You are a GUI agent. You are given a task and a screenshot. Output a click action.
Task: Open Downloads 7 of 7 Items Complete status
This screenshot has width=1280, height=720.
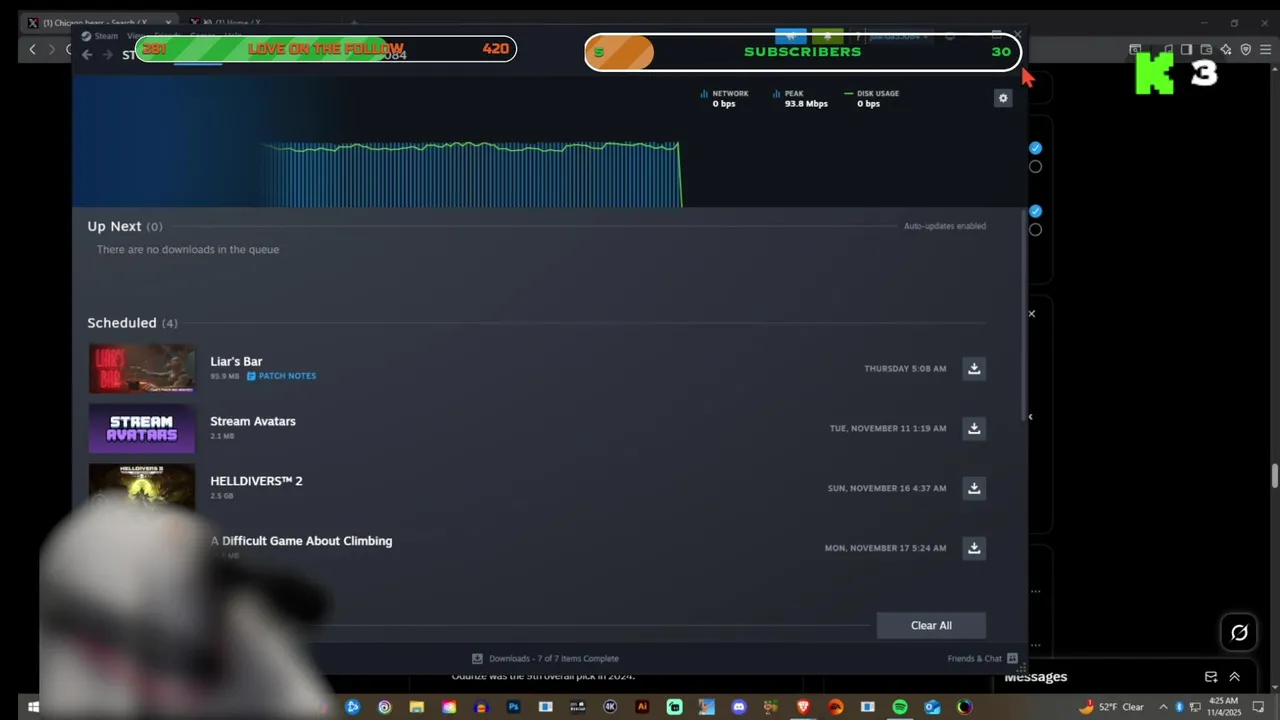(x=545, y=658)
